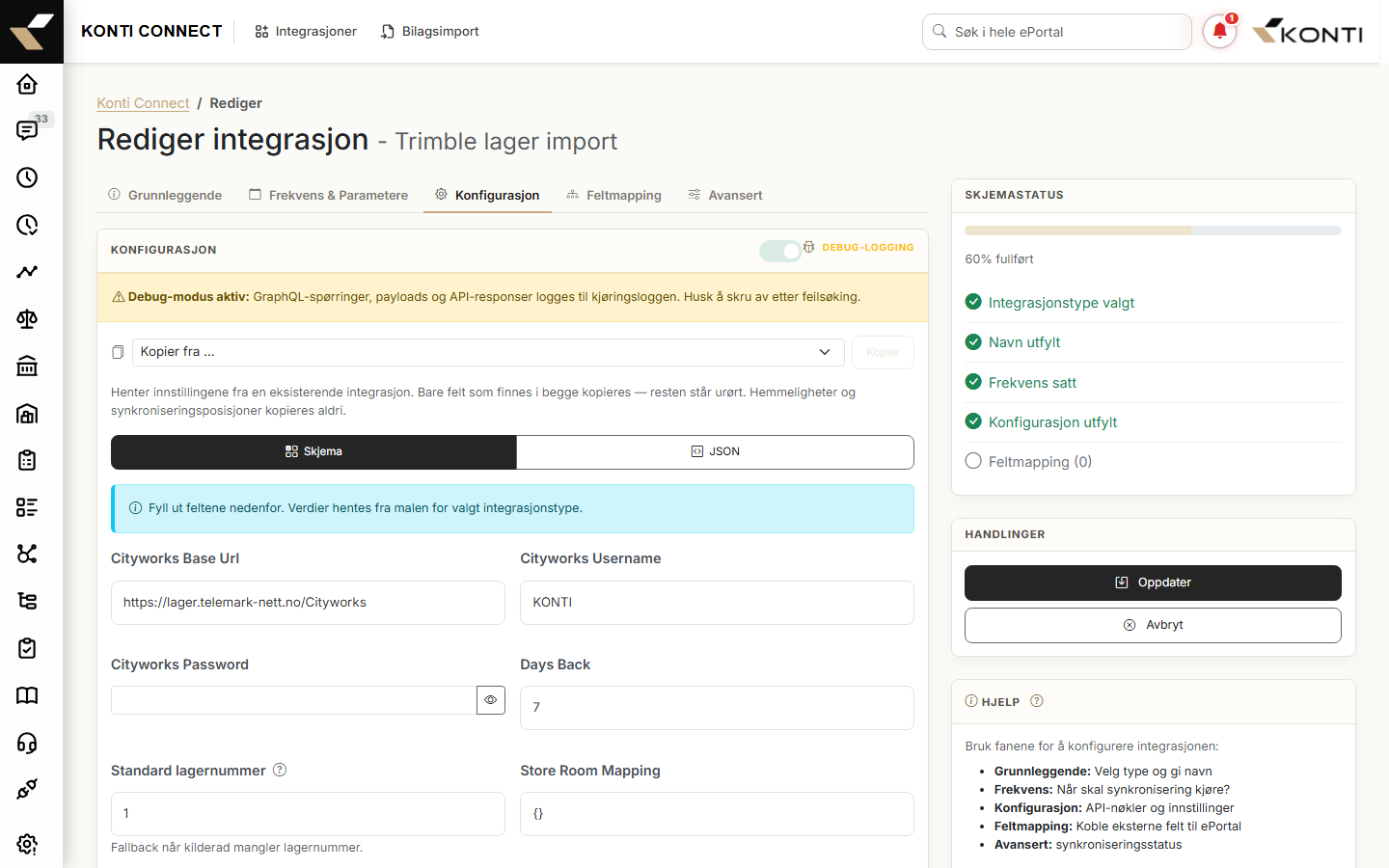
Task: Open the hierarchy tree sidebar icon
Action: click(27, 601)
